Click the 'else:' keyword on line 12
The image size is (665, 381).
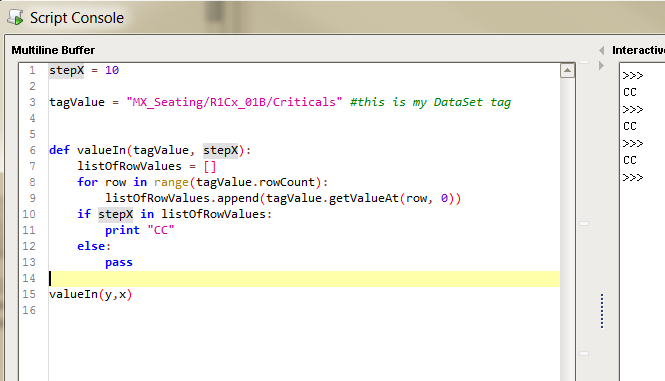[94, 247]
